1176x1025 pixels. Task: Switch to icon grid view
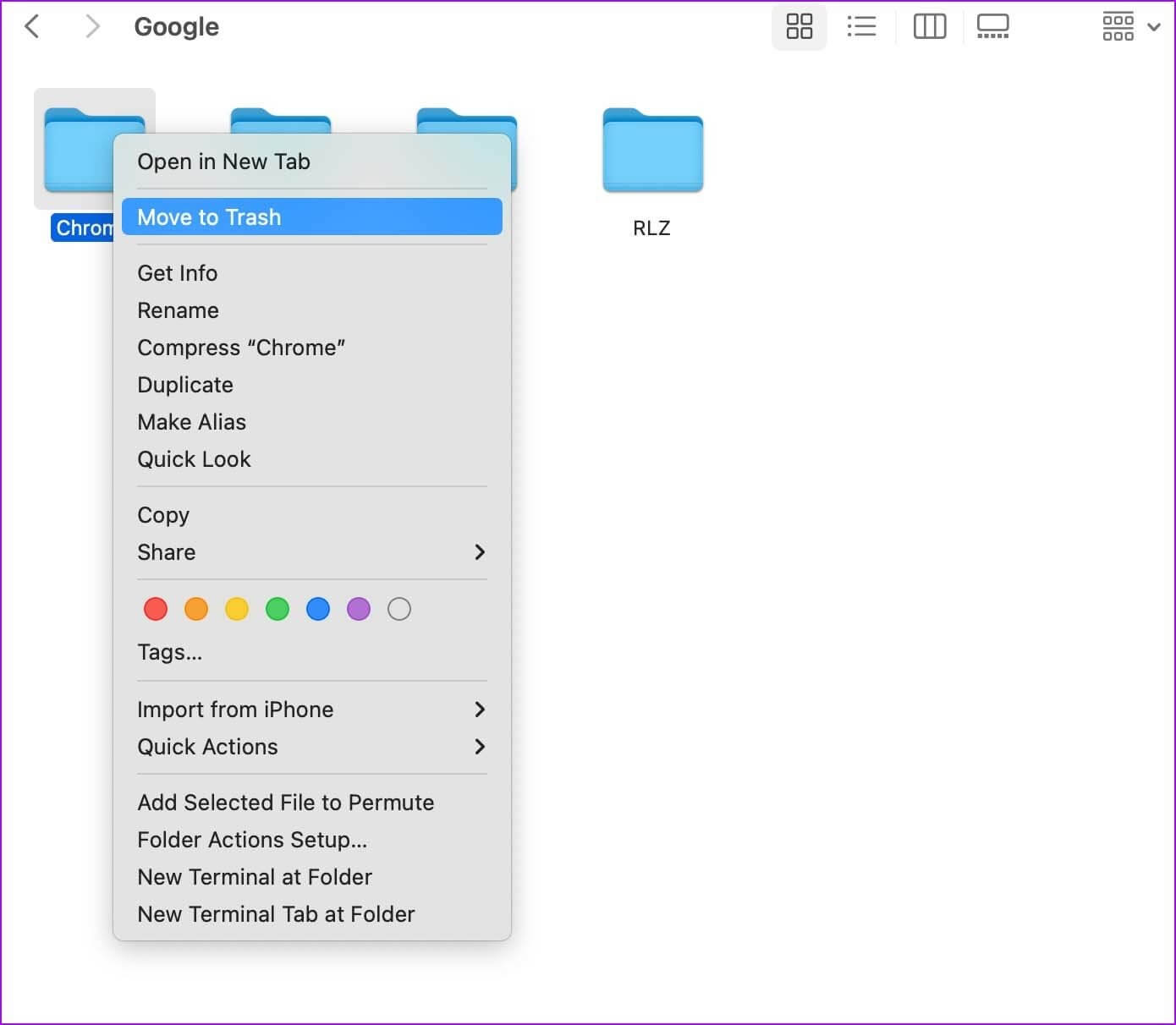(799, 26)
